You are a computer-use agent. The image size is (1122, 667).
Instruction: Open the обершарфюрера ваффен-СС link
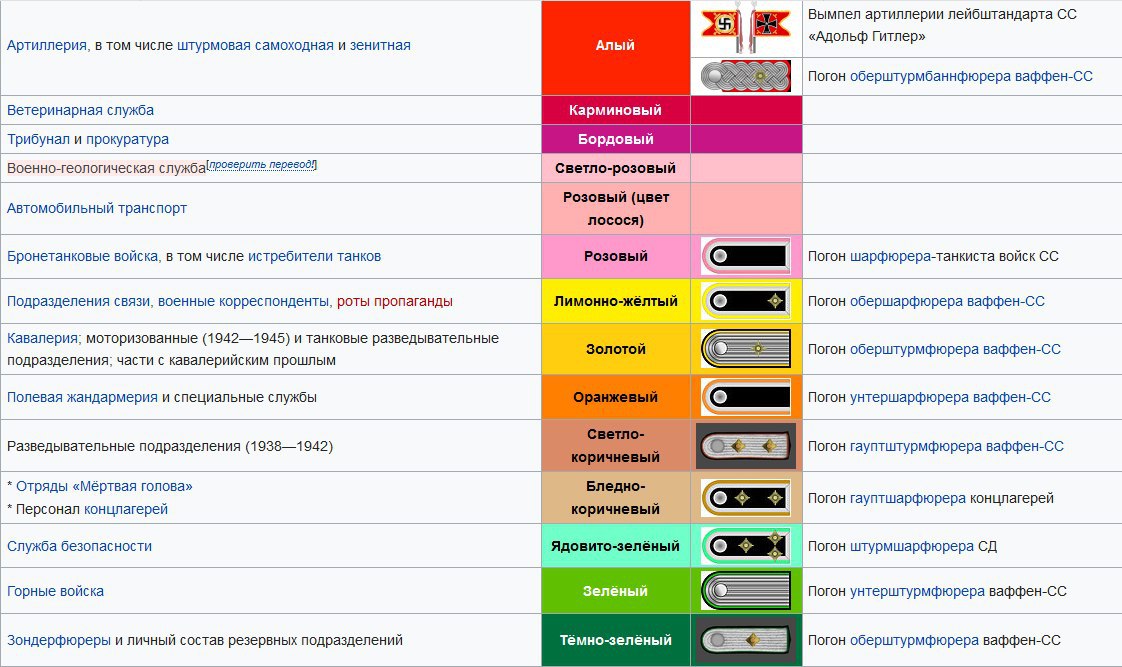pos(947,301)
